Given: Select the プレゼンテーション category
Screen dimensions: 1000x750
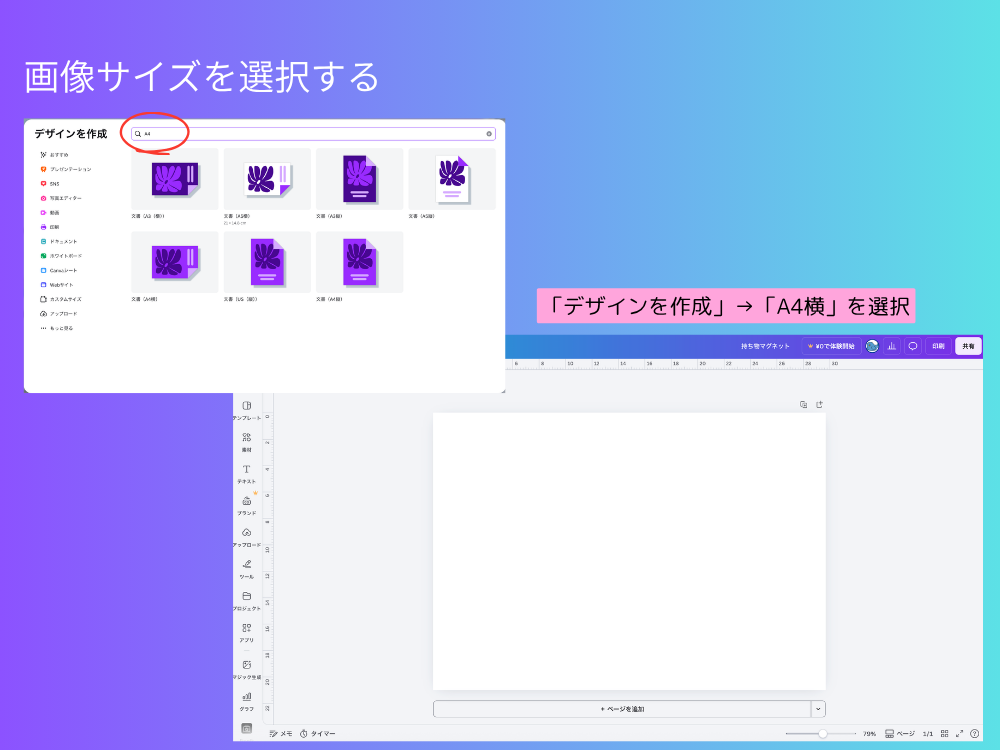Looking at the screenshot, I should [66, 170].
